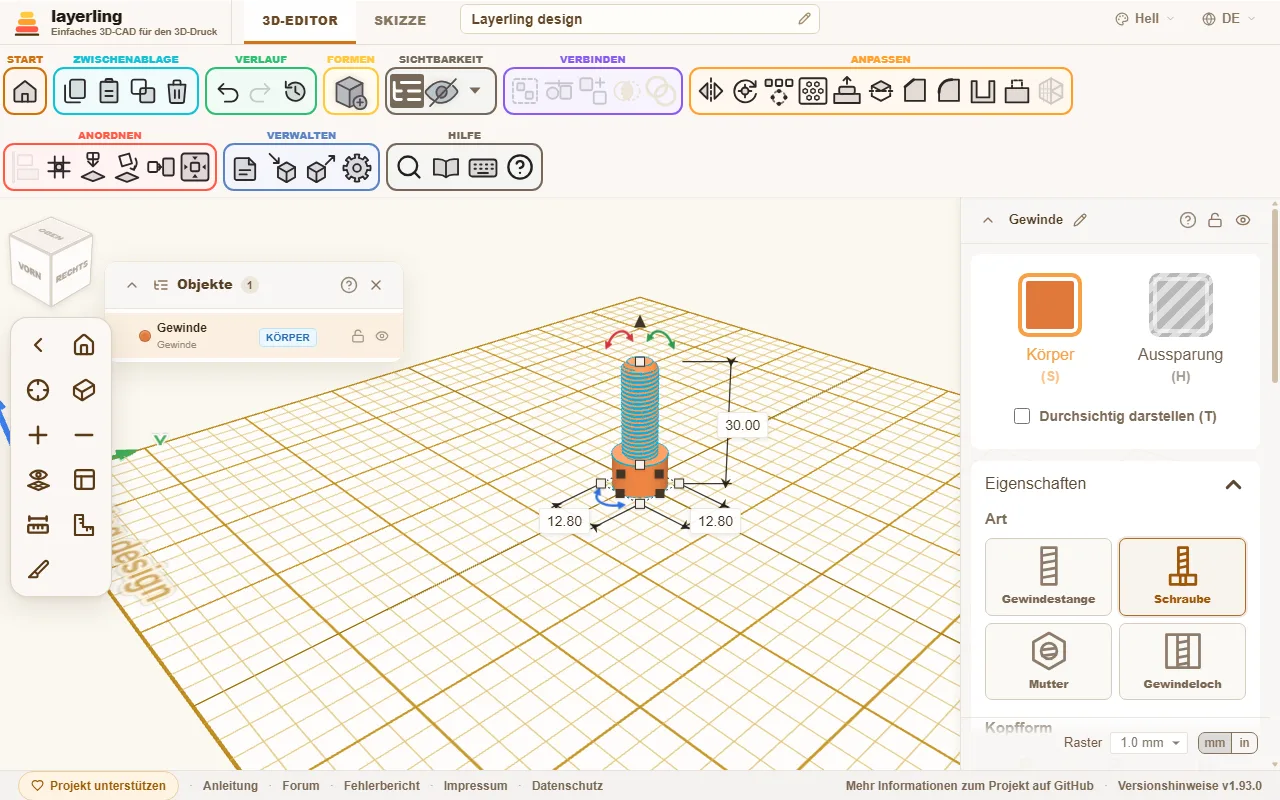The width and height of the screenshot is (1280, 800).
Task: Open the search magnifier in Hilfe
Action: coord(408,167)
